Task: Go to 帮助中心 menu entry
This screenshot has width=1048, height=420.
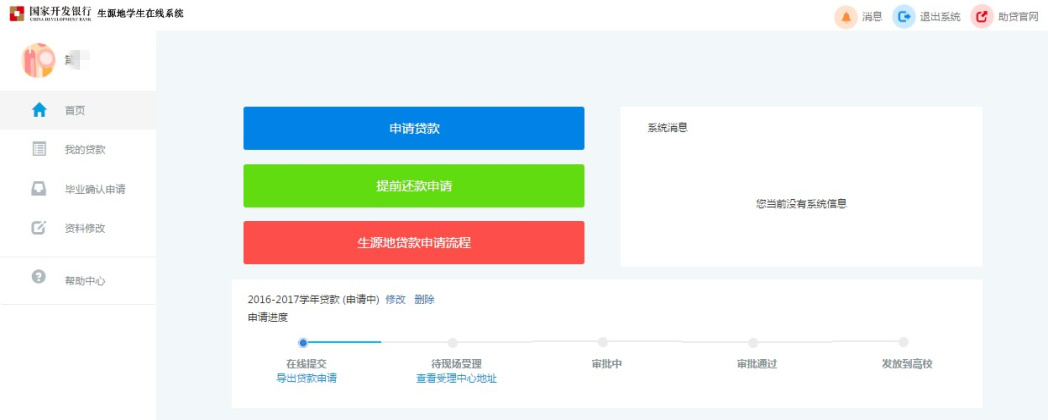Action: [x=85, y=281]
